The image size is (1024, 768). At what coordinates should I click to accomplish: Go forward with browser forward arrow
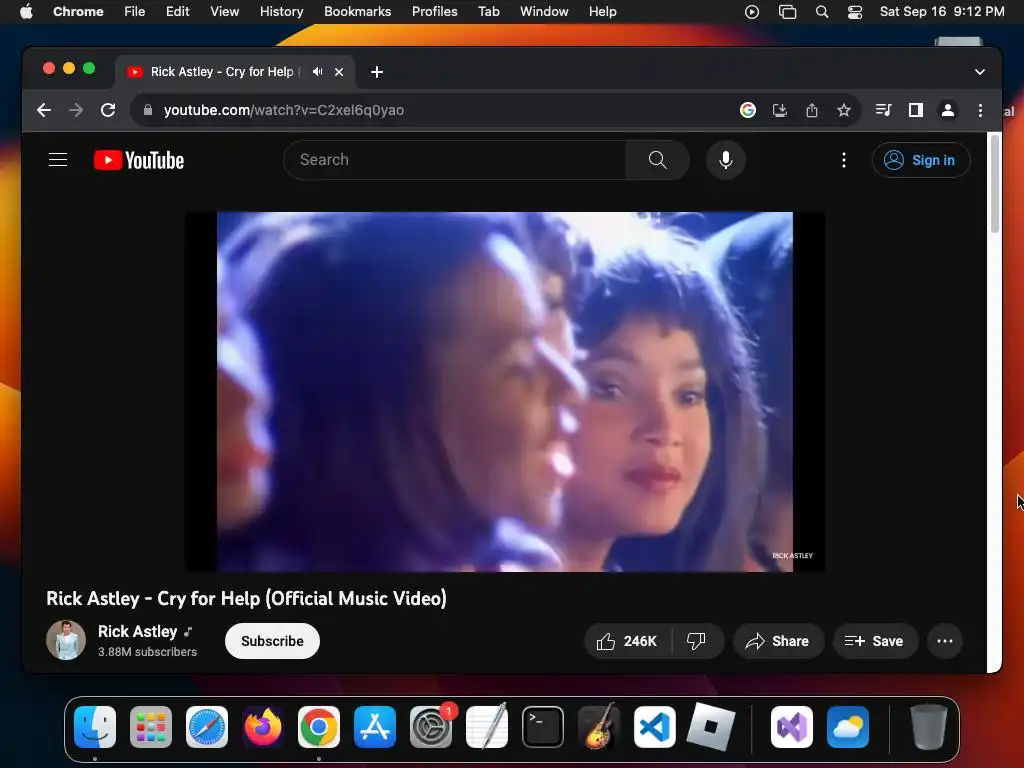(76, 110)
